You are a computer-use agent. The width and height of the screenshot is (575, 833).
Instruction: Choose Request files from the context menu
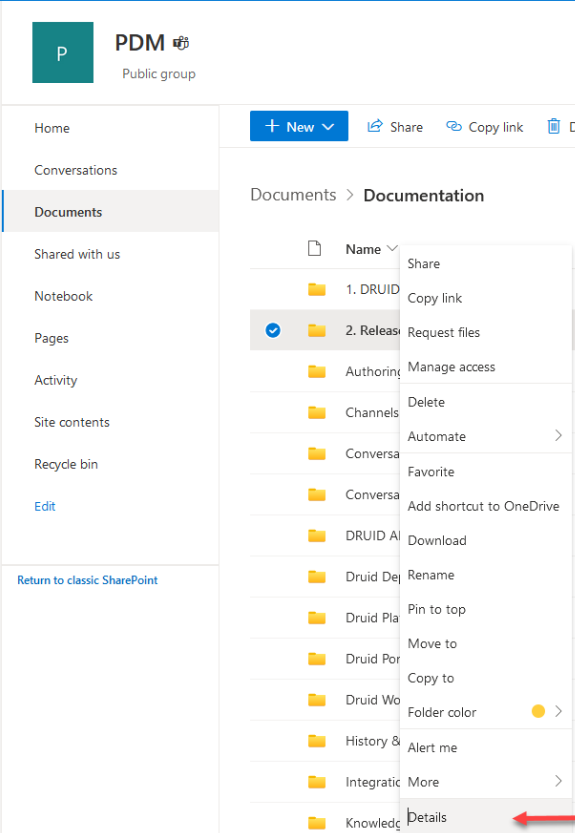point(486,333)
